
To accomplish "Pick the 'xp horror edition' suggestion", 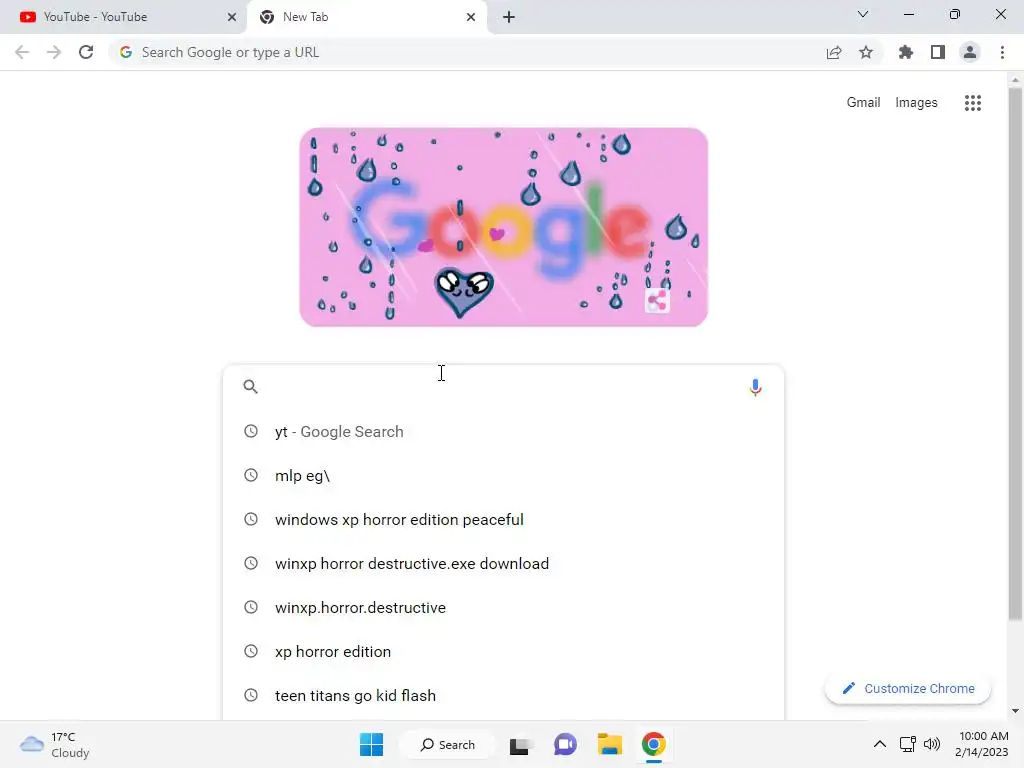I will click(503, 652).
